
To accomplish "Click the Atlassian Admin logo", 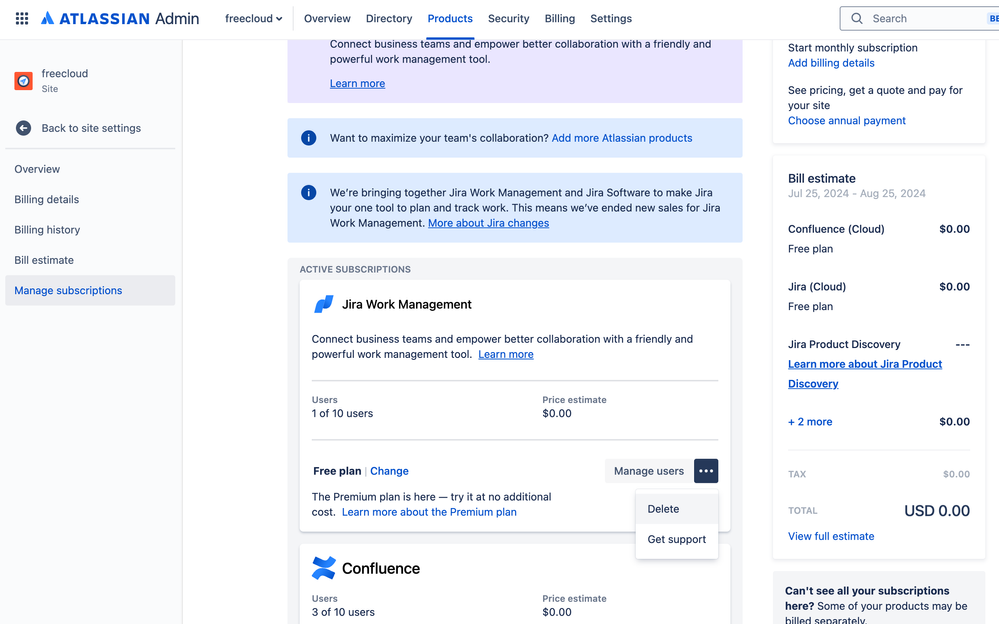I will click(x=120, y=18).
